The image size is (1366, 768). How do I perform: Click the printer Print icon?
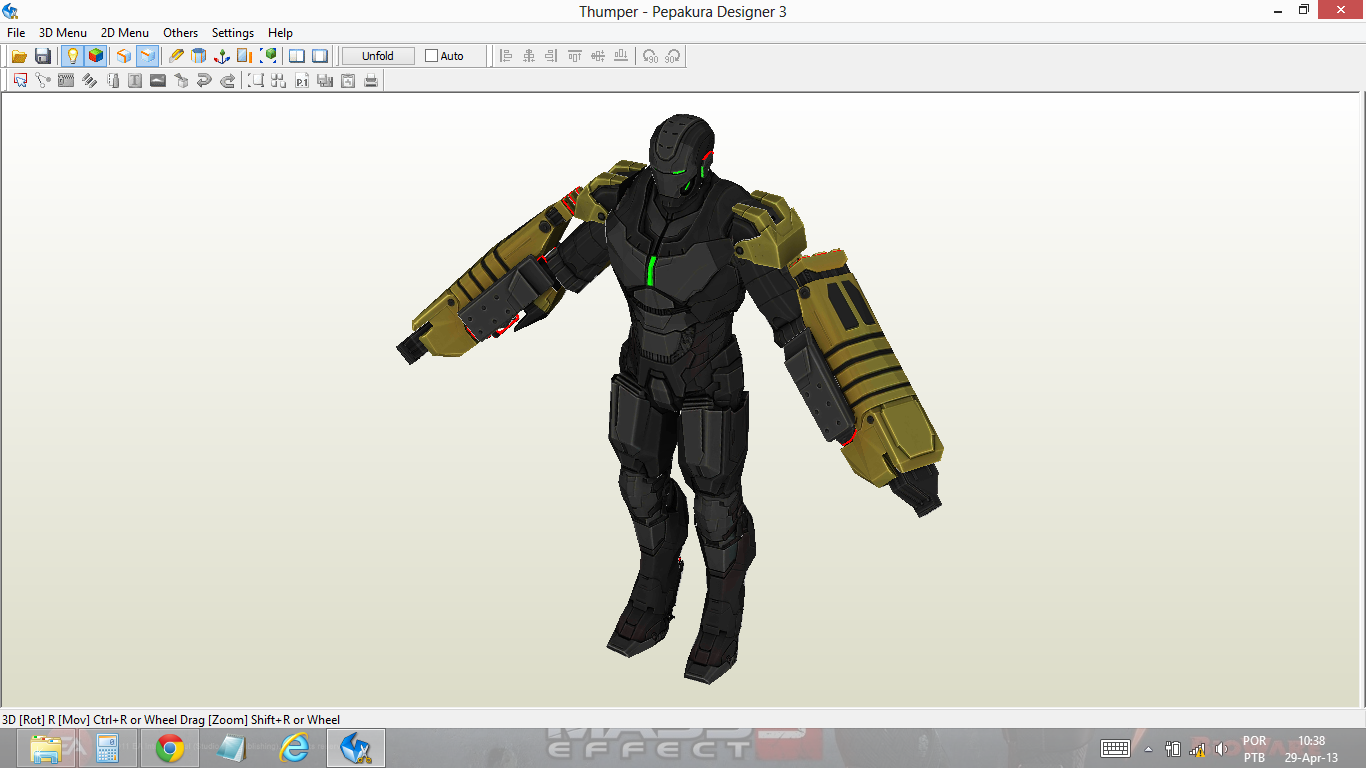(371, 80)
